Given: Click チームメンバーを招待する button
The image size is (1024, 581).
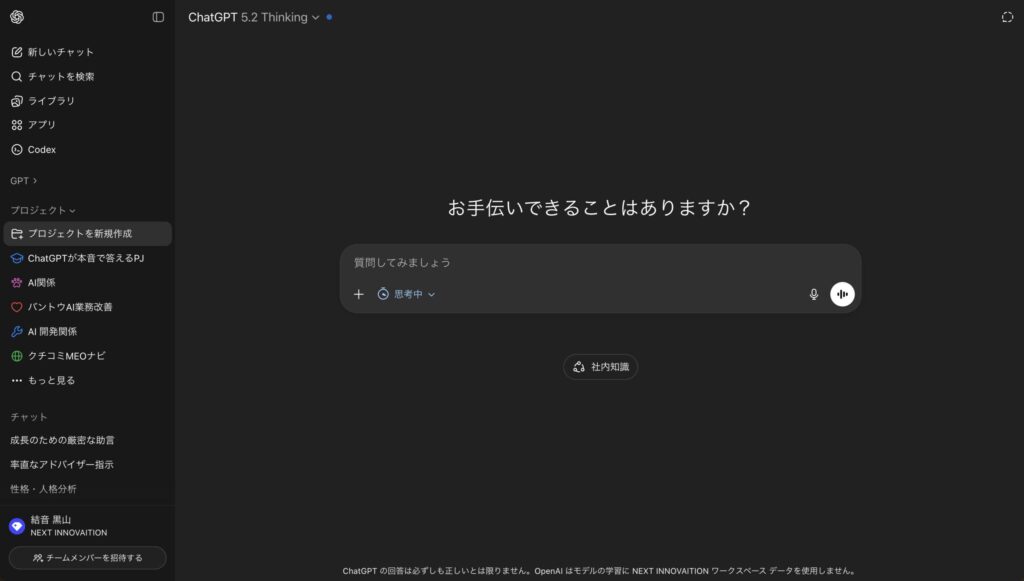Looking at the screenshot, I should coord(88,557).
